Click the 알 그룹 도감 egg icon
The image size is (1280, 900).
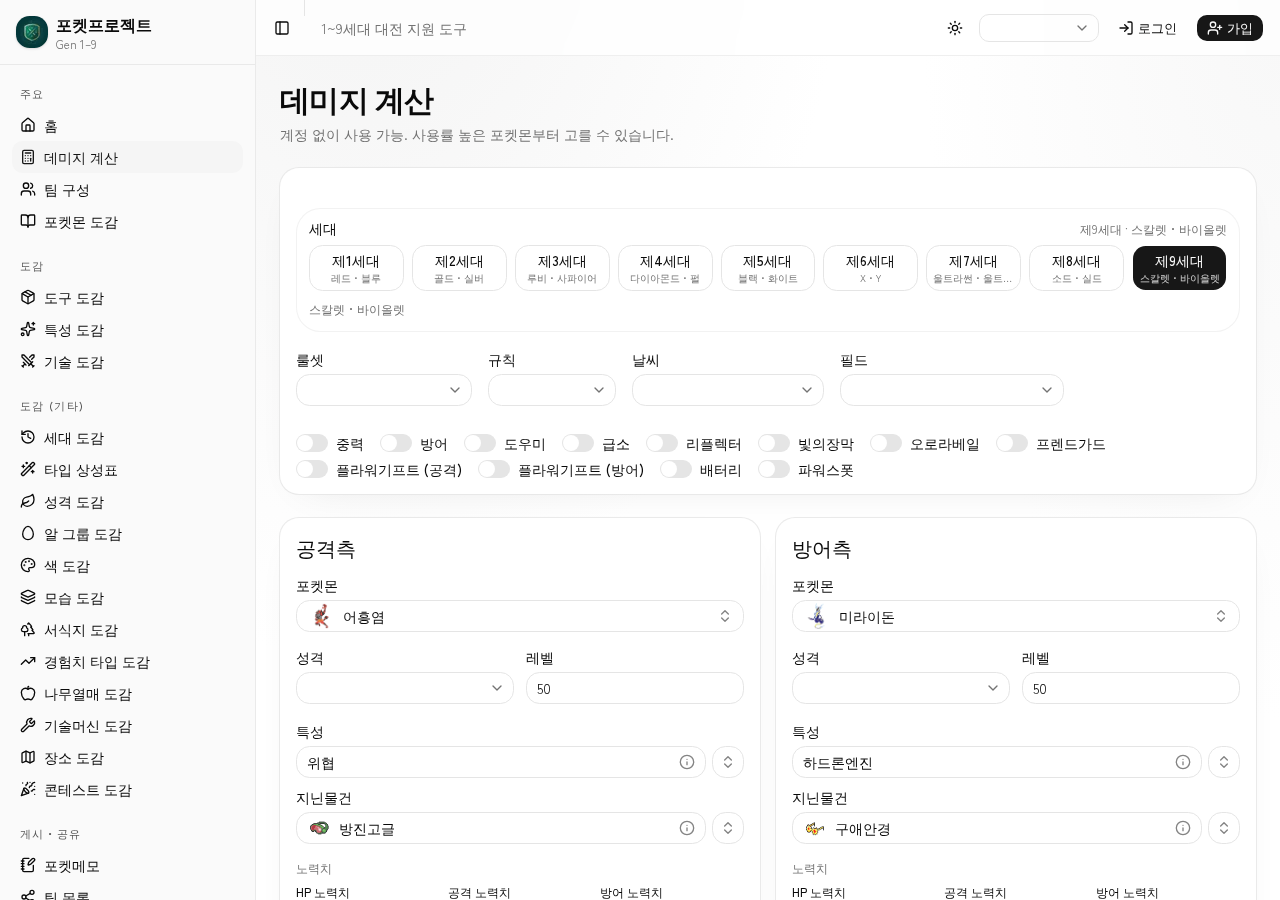28,533
